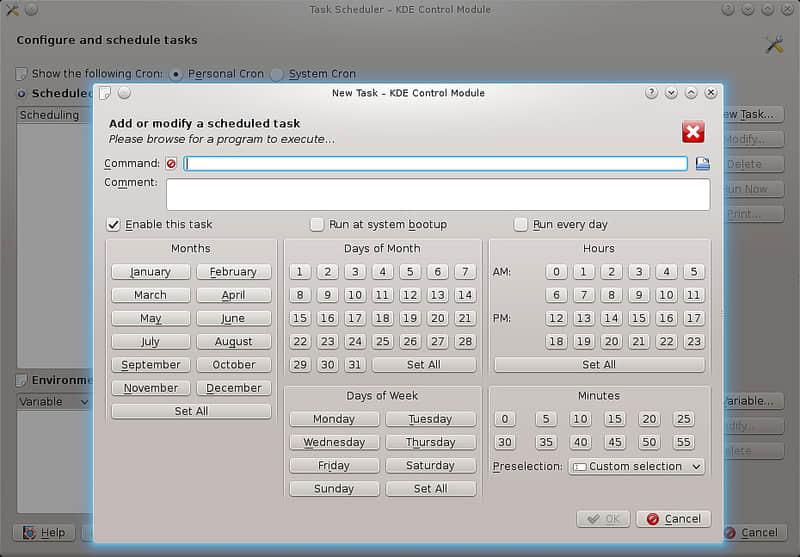Click the red error icon next to Command
The height and width of the screenshot is (557, 800).
click(x=171, y=164)
